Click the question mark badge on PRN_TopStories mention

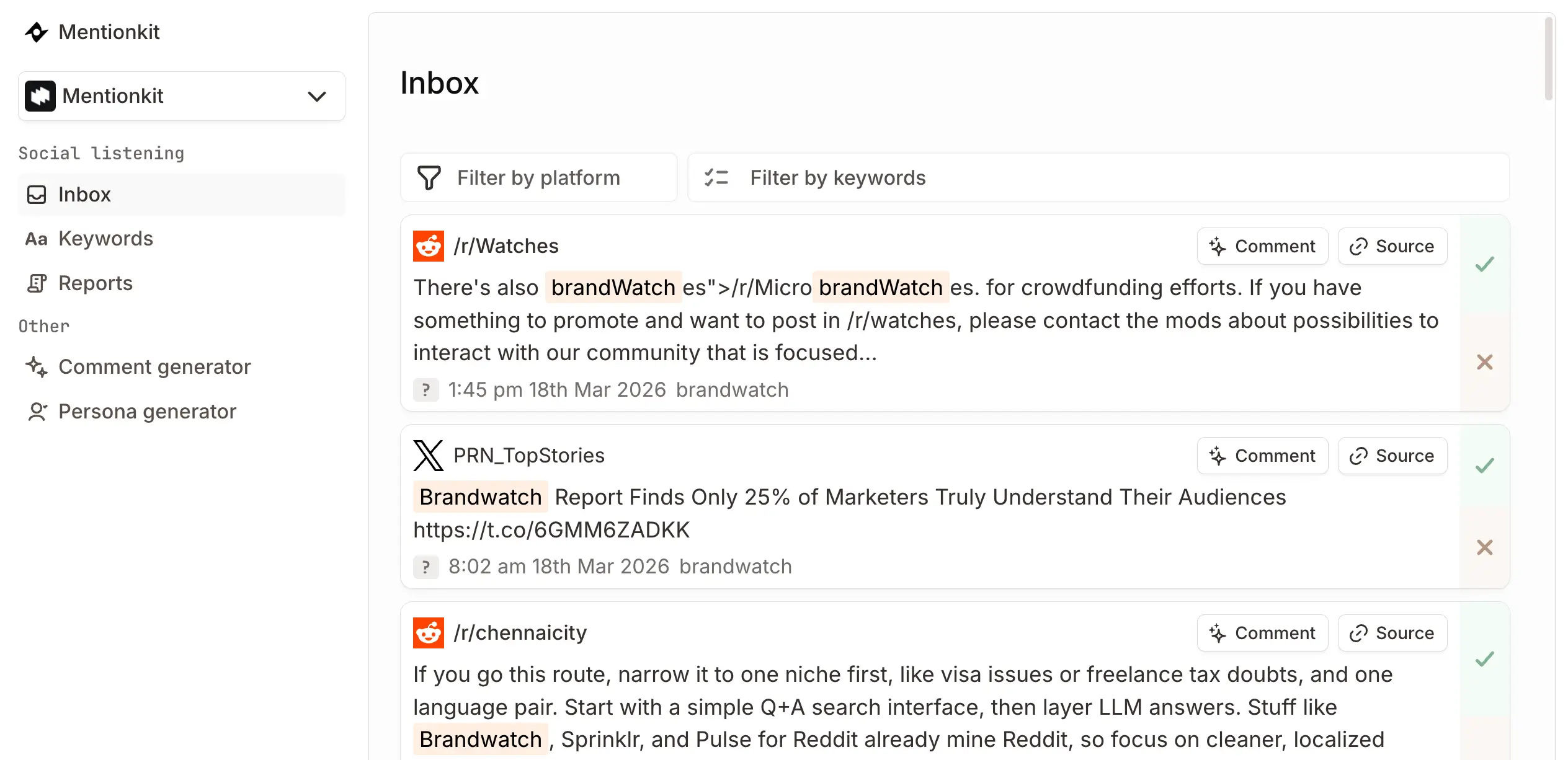[426, 567]
